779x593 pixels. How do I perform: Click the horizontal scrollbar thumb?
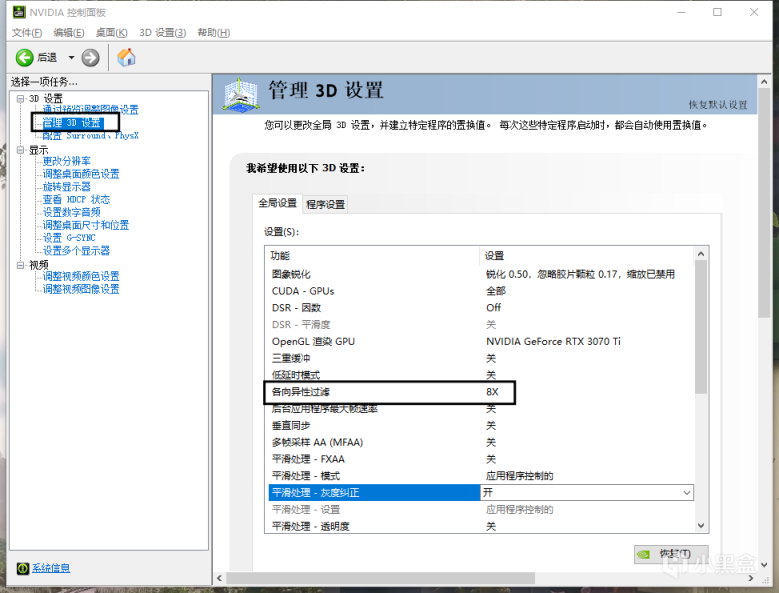click(x=381, y=578)
